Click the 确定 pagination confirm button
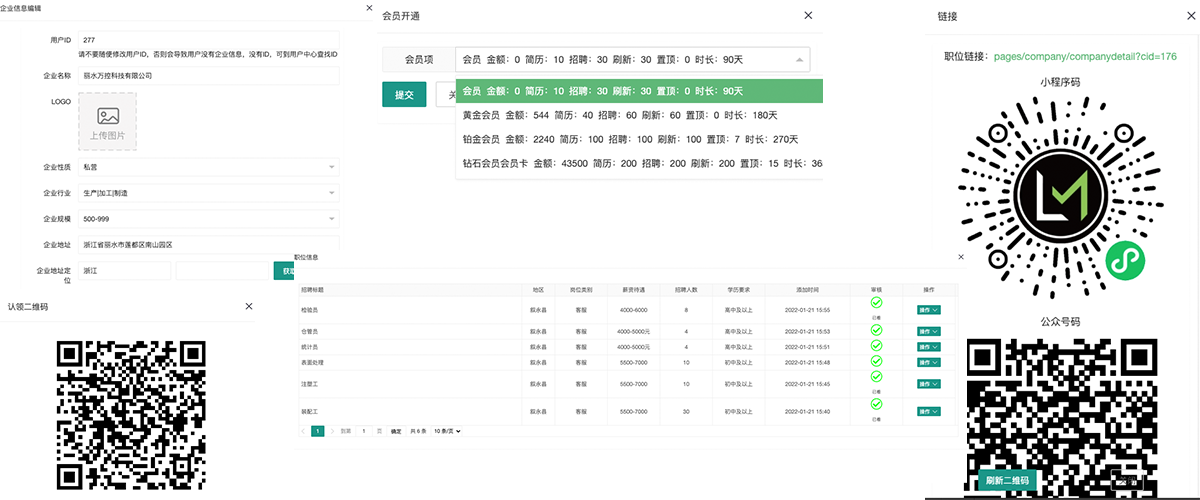 (396, 431)
